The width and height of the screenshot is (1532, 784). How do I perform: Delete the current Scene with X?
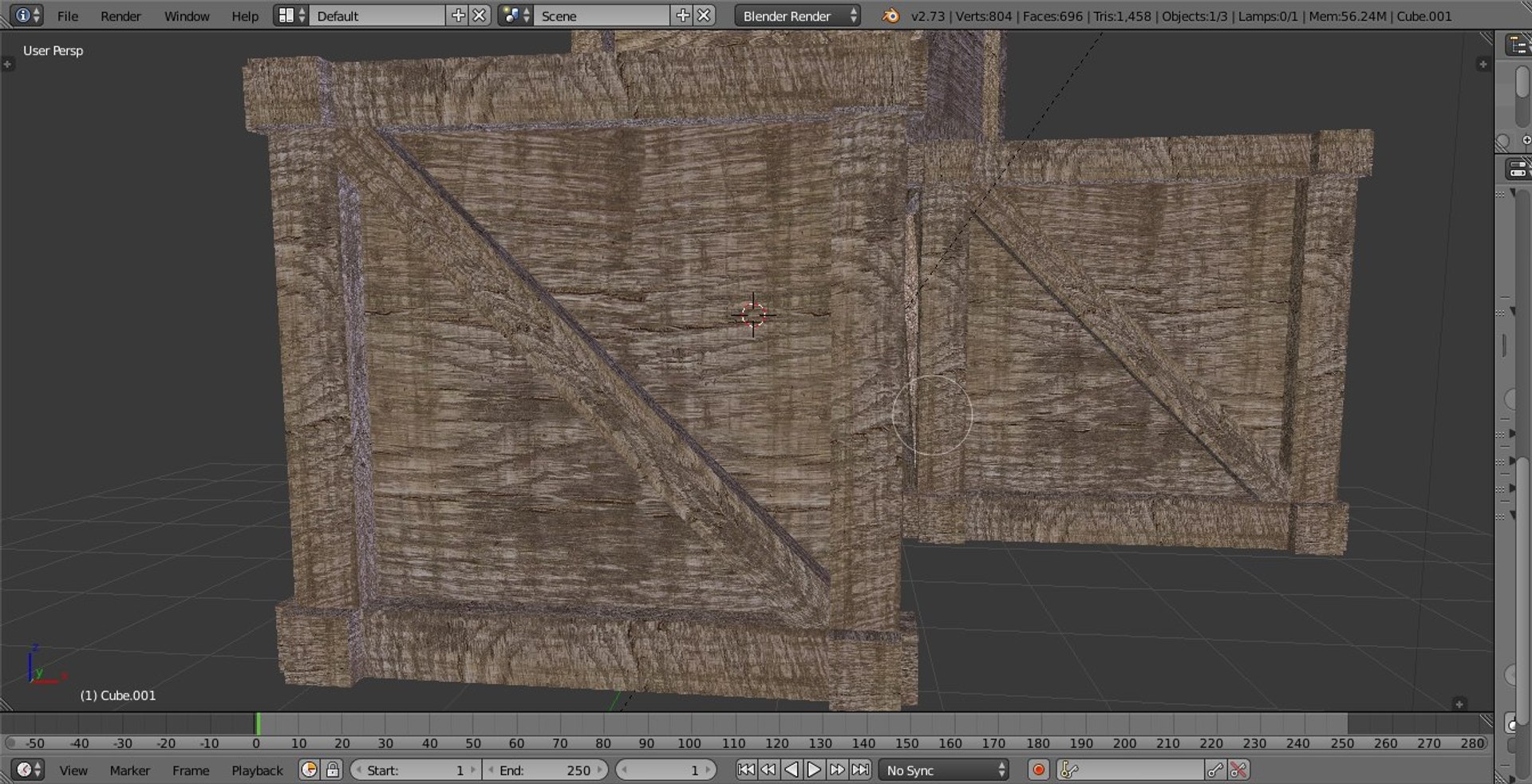point(704,15)
